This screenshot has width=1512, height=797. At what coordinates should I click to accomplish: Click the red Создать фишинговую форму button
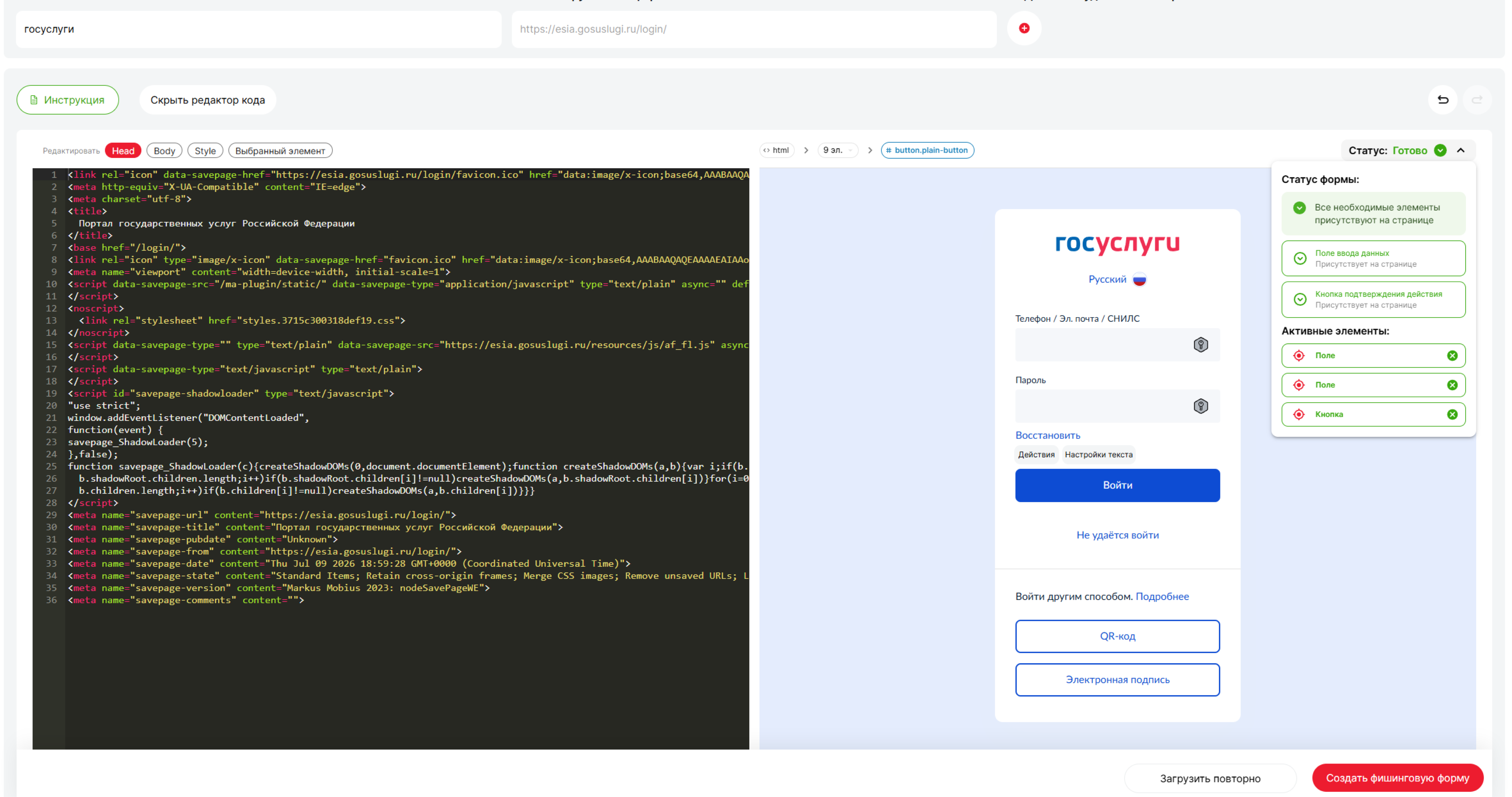pyautogui.click(x=1398, y=778)
